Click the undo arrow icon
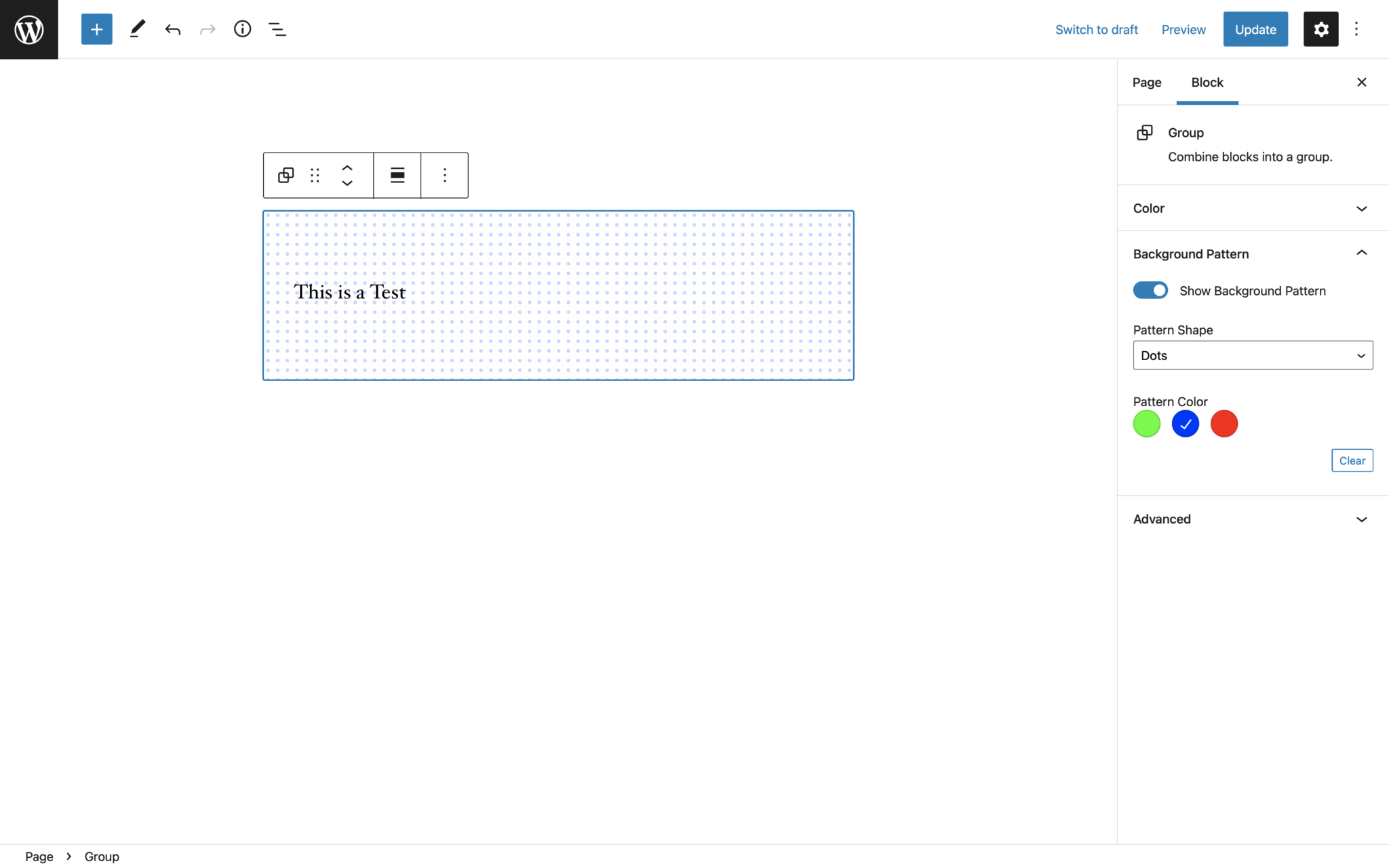The height and width of the screenshot is (868, 1389). [173, 29]
